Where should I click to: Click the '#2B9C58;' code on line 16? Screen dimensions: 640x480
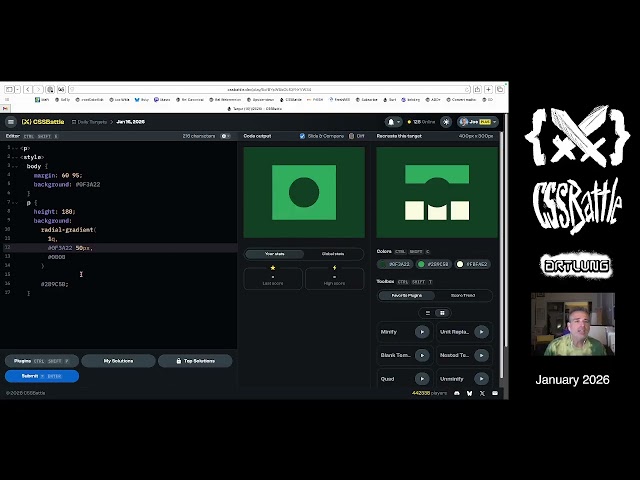click(55, 284)
